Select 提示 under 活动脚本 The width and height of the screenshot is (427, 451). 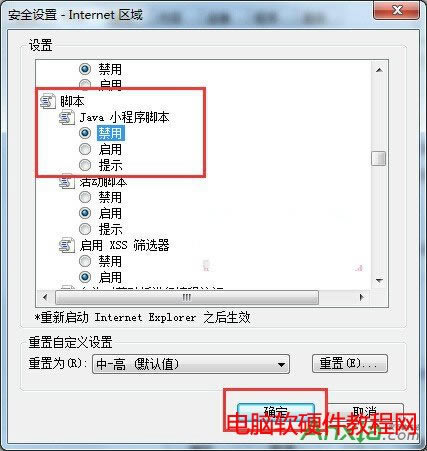[x=85, y=229]
